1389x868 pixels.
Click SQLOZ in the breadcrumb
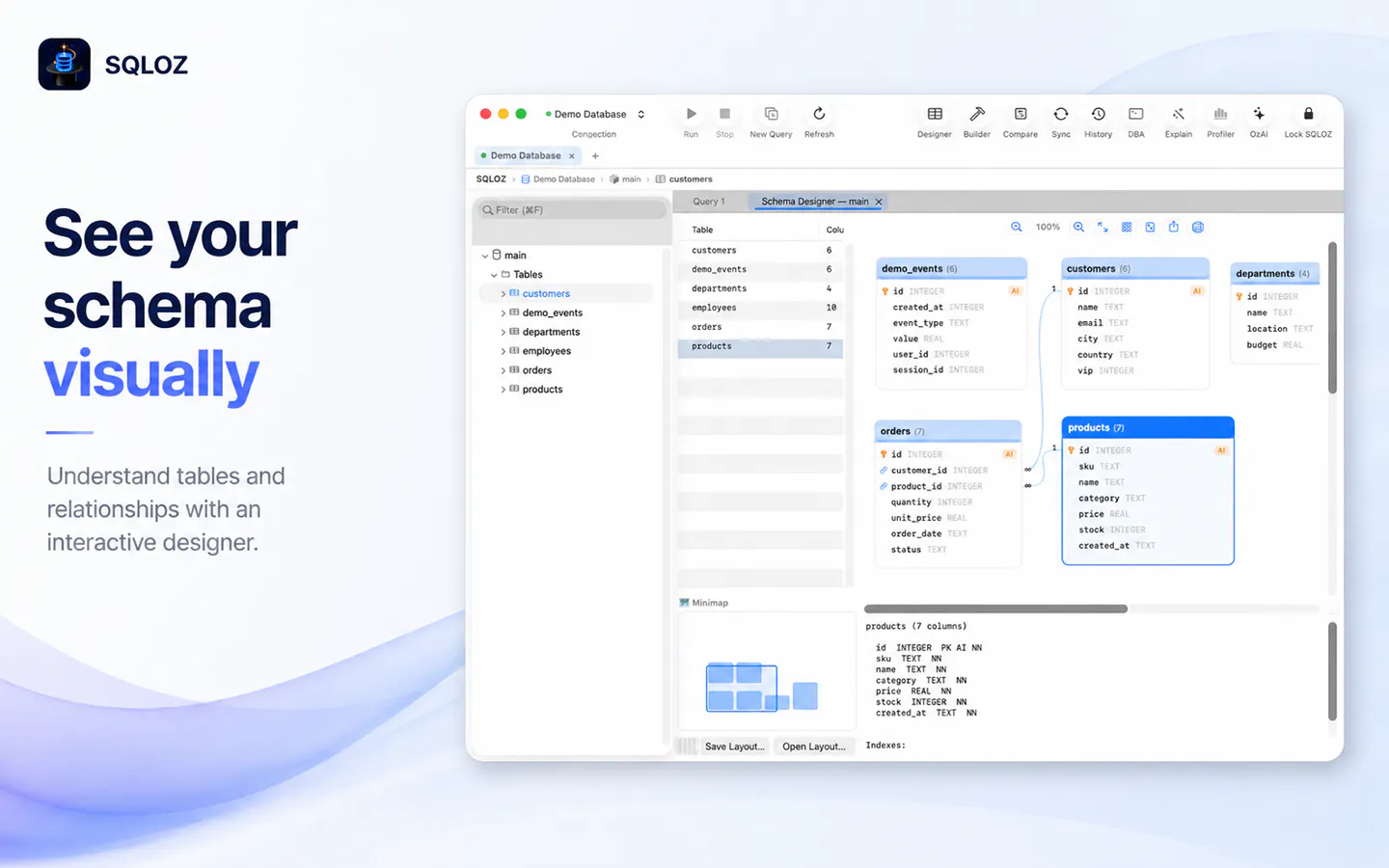pos(491,179)
